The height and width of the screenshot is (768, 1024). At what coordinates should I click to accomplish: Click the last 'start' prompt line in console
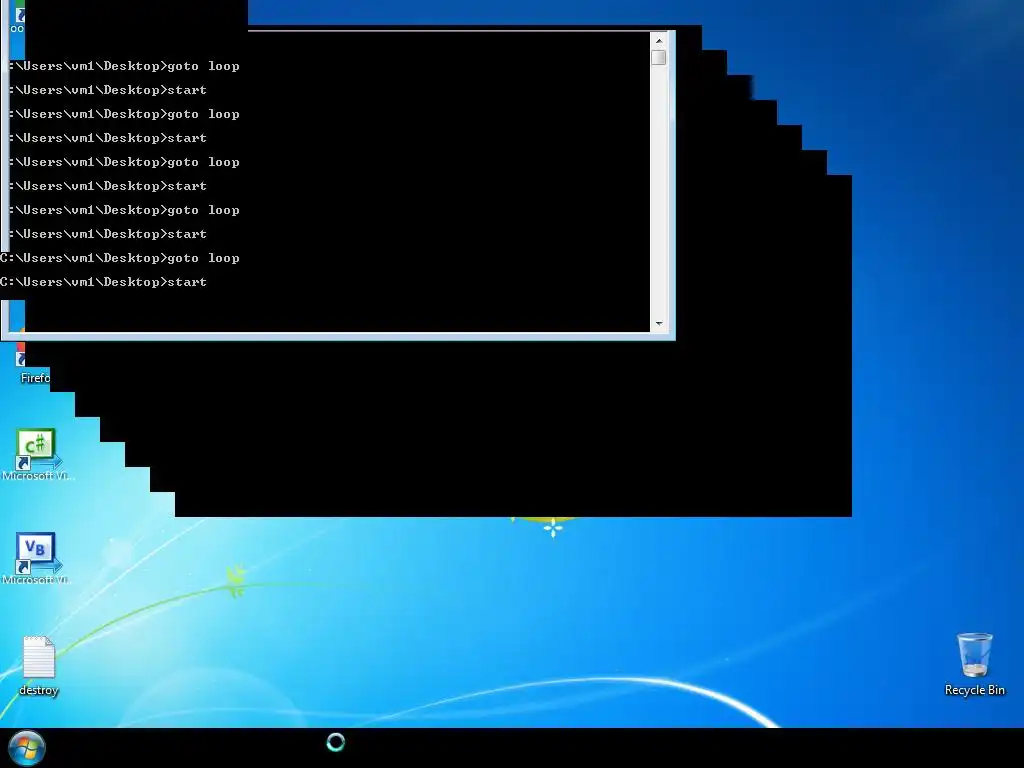(x=103, y=281)
